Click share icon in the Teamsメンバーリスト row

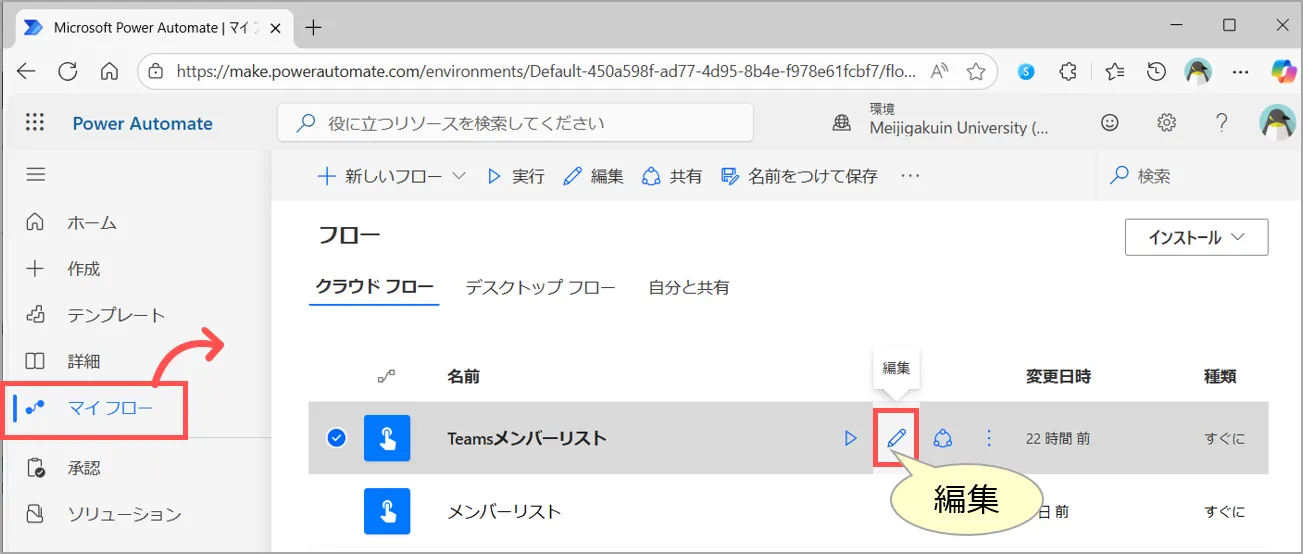942,438
